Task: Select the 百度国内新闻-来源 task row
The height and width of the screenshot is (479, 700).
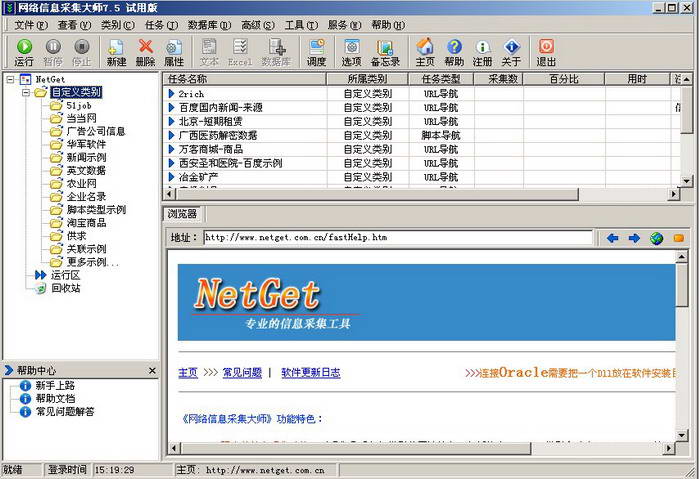Action: pyautogui.click(x=421, y=108)
